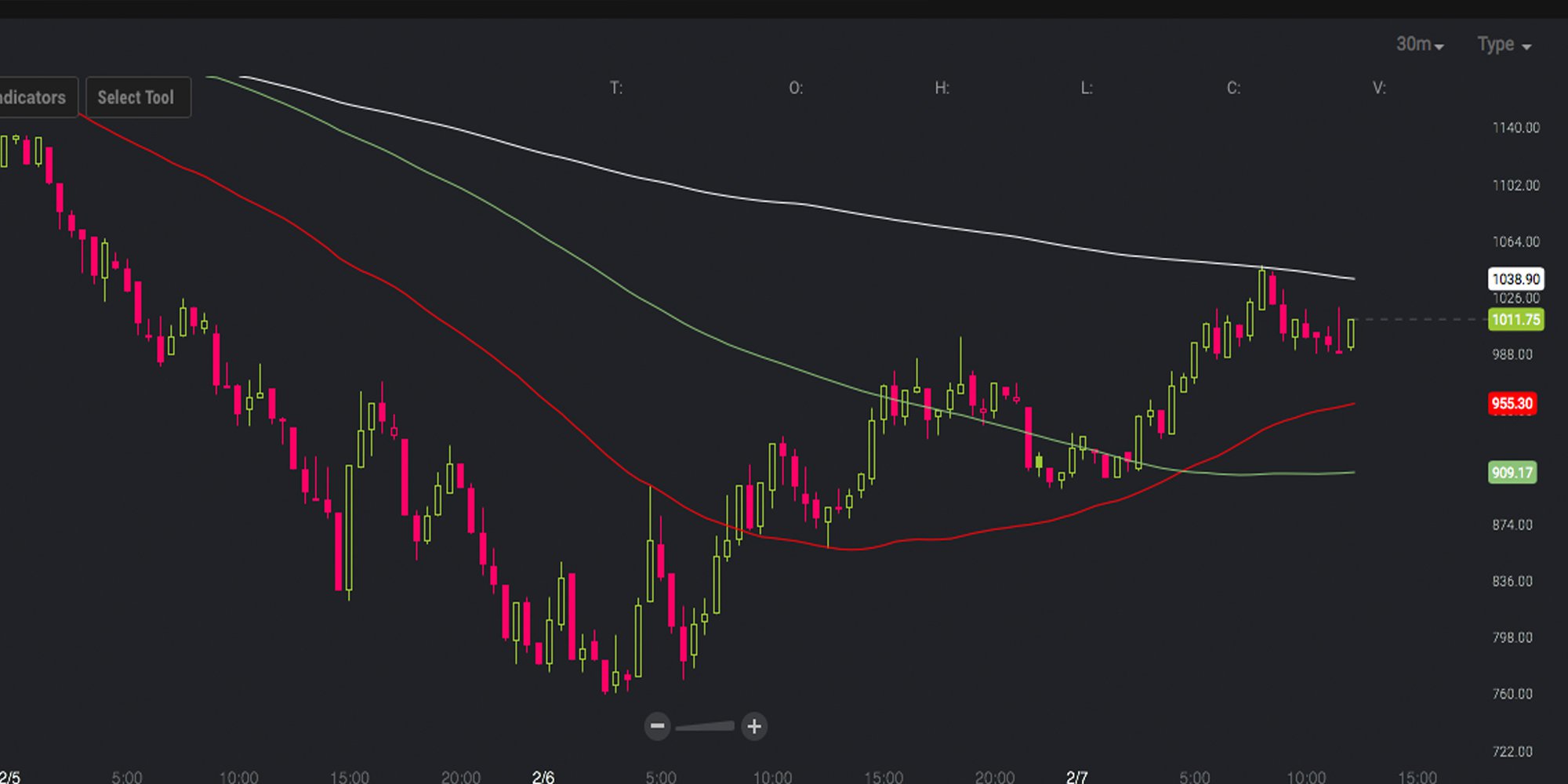The image size is (1568, 784).
Task: Click the zoom in plus icon
Action: [x=754, y=727]
